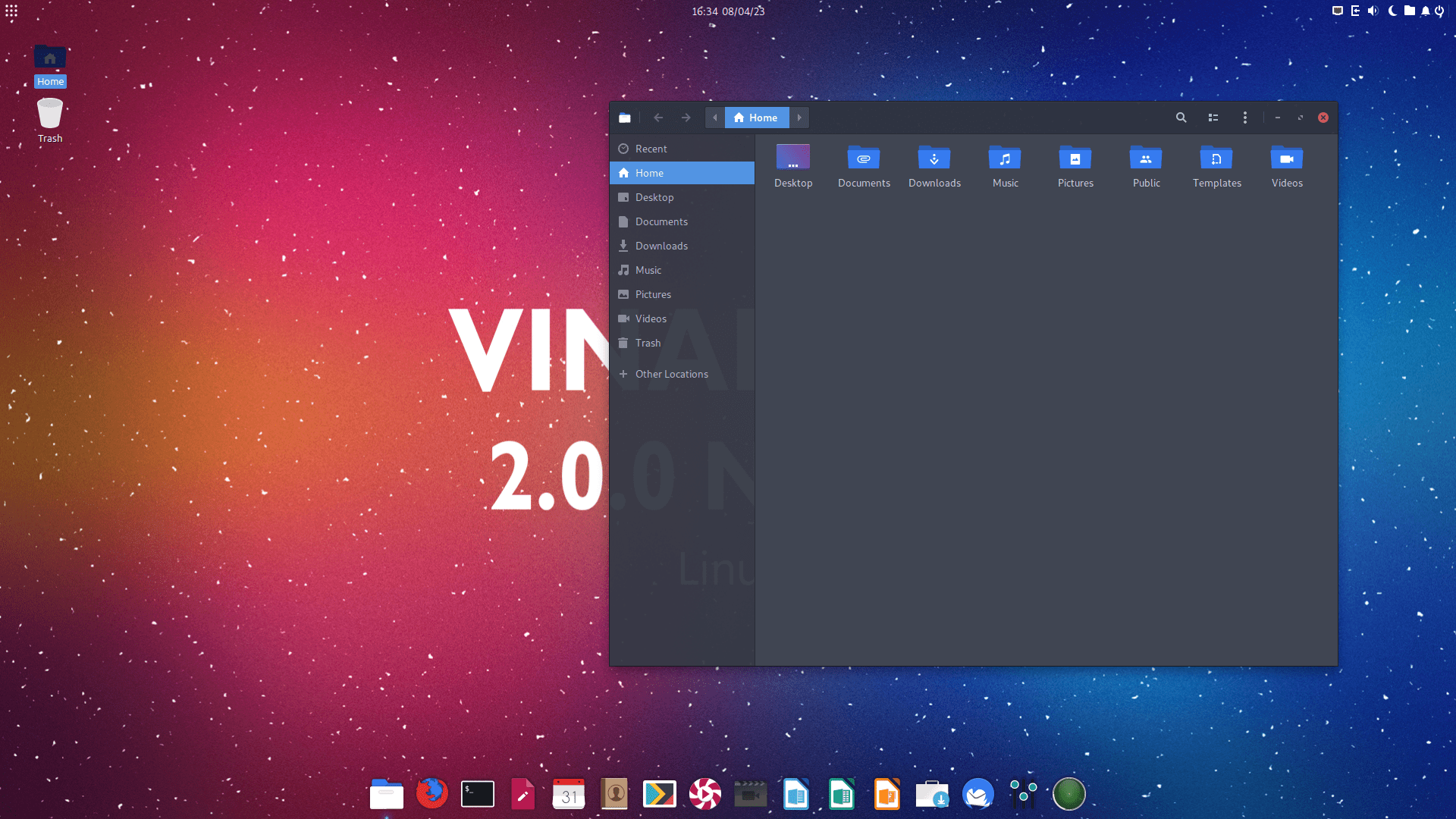Select Trash in the sidebar
The height and width of the screenshot is (819, 1456).
point(682,343)
